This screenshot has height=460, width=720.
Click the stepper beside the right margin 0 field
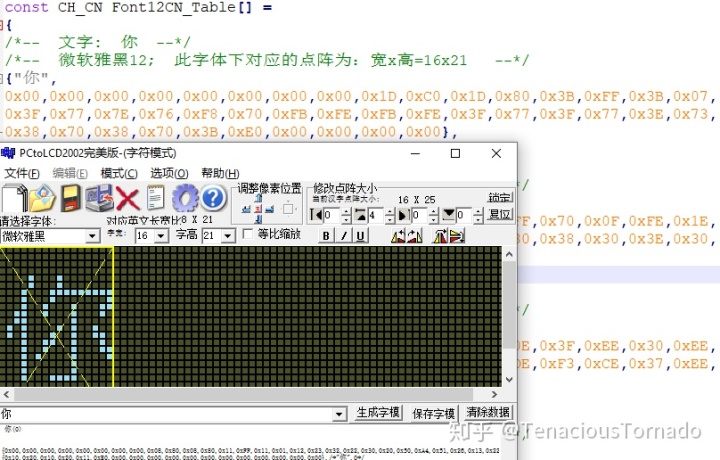433,215
